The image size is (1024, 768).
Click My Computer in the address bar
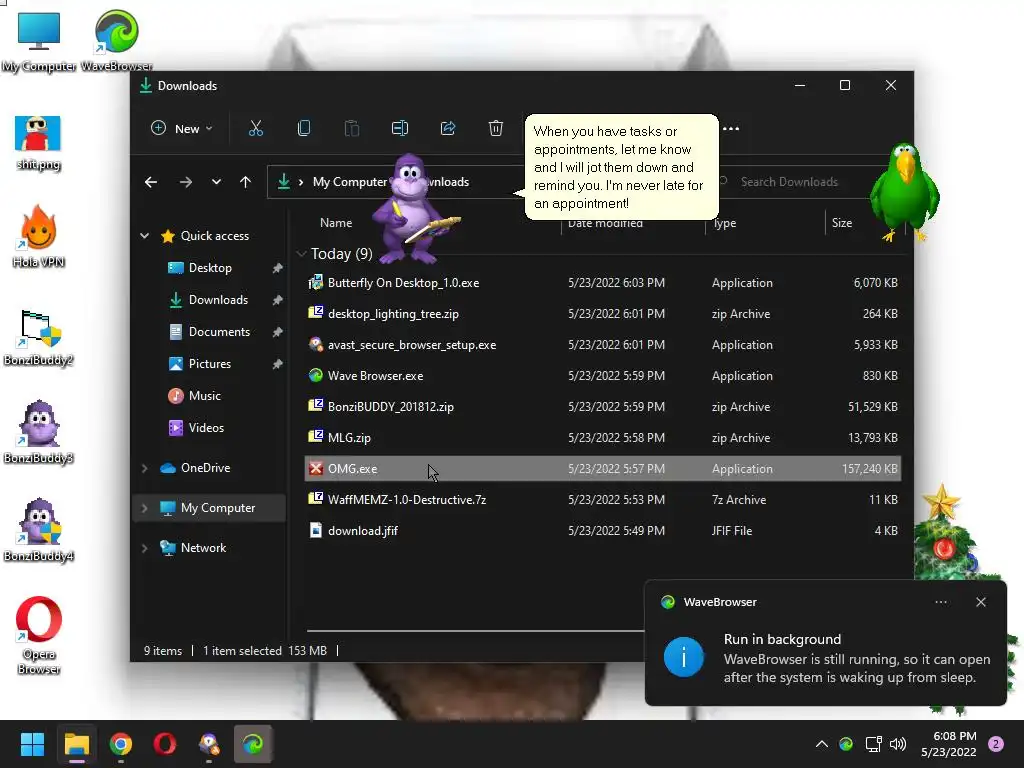[350, 182]
